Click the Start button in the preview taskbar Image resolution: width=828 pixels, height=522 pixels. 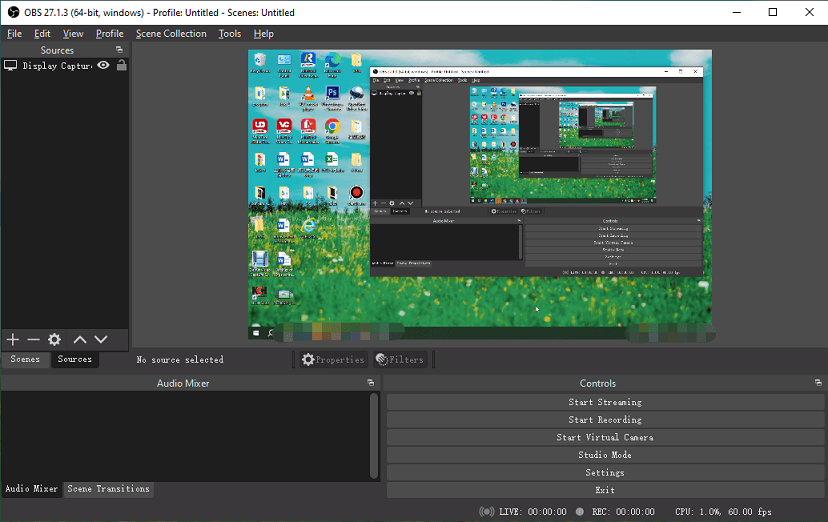coord(256,333)
